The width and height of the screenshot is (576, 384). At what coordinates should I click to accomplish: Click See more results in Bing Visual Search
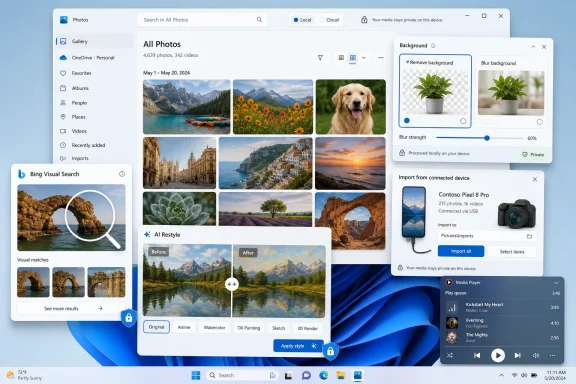[x=71, y=309]
